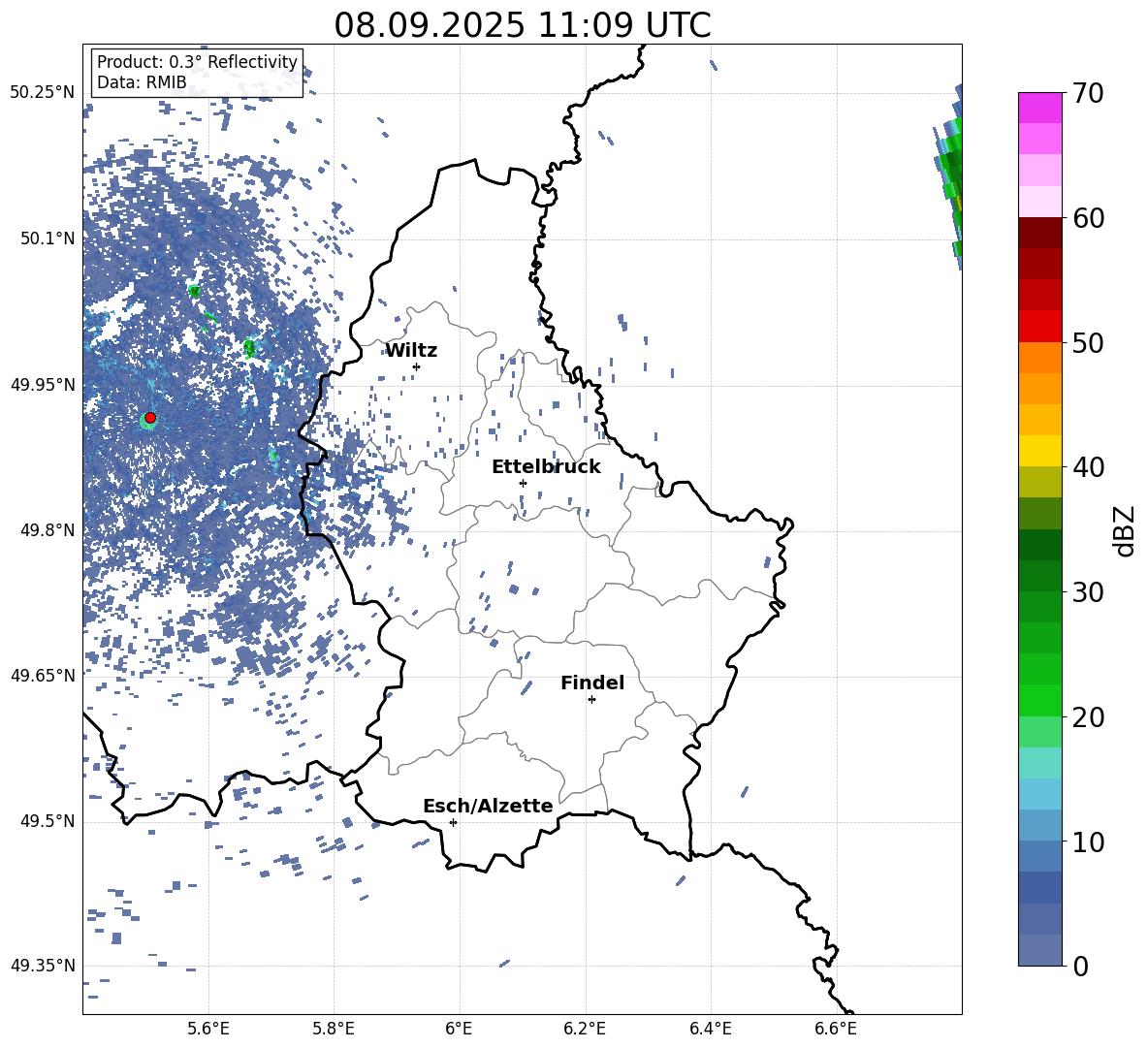Click the 6.4°E longitude label
Image resolution: width=1148 pixels, height=1048 pixels.
(x=710, y=1029)
